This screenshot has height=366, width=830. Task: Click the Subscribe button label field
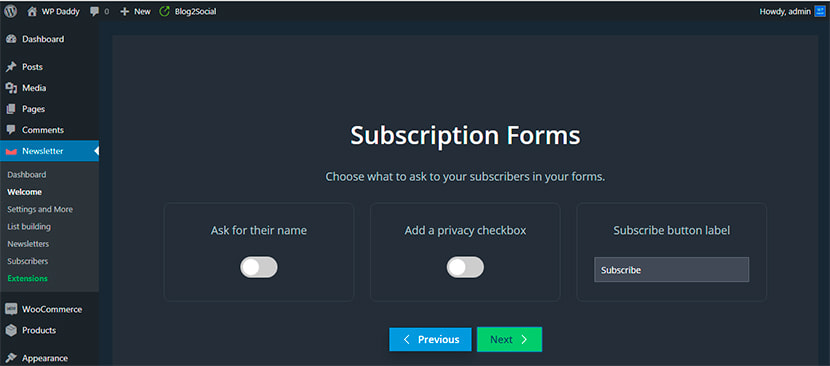tap(671, 270)
